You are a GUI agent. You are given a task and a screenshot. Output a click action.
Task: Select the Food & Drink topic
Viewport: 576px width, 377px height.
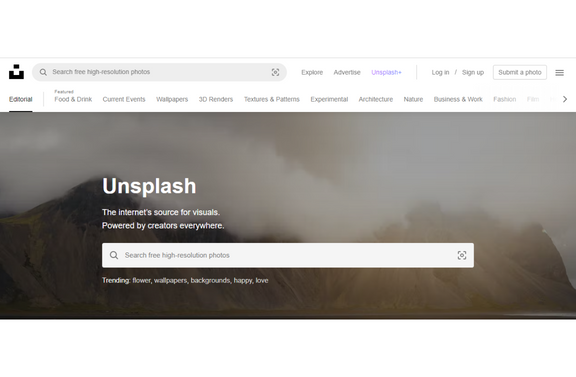click(x=73, y=99)
